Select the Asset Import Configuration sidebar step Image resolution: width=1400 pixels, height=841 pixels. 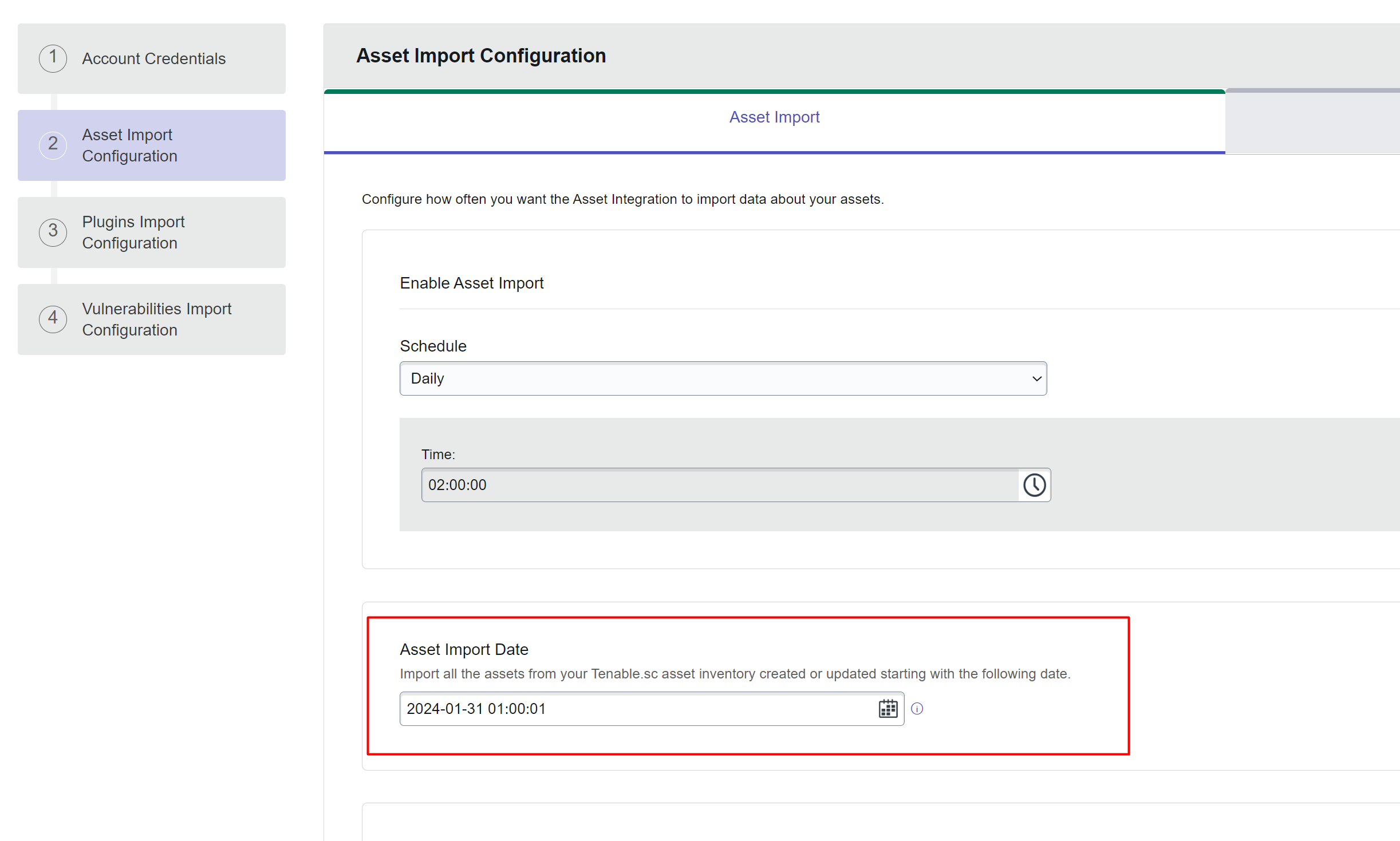point(129,145)
